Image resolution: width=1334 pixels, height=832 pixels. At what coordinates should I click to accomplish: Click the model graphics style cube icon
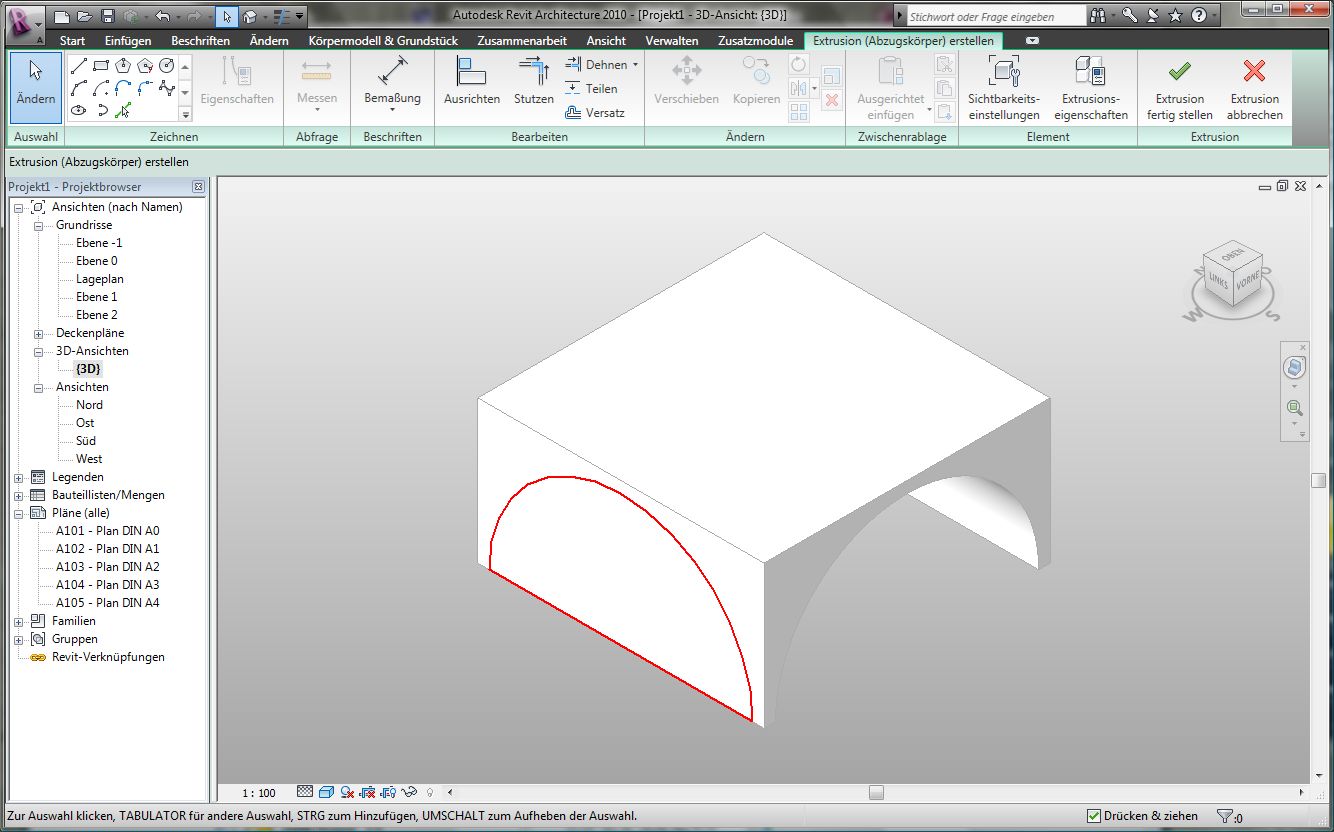[326, 793]
